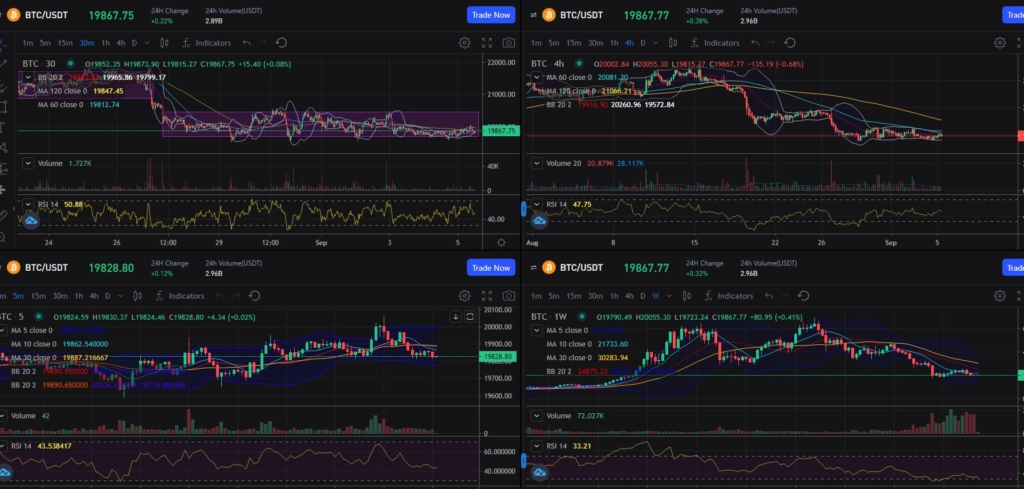Select the active 30m timeframe in top-left panel
This screenshot has height=489, width=1024.
pos(86,43)
